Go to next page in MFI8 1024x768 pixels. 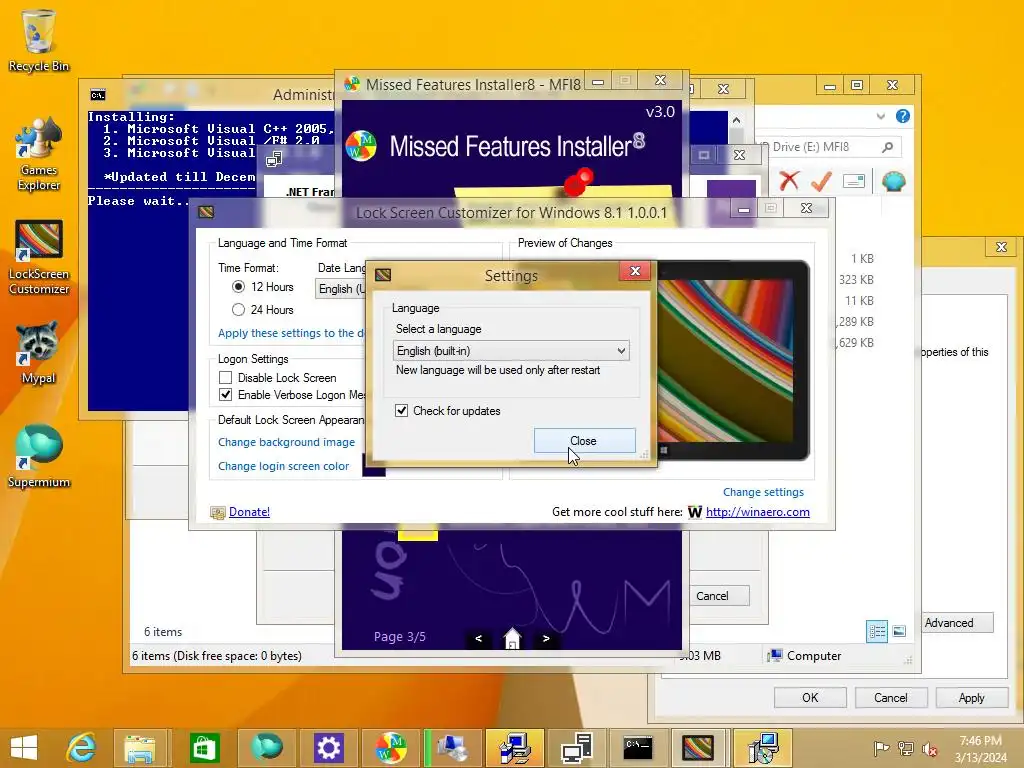coord(546,638)
